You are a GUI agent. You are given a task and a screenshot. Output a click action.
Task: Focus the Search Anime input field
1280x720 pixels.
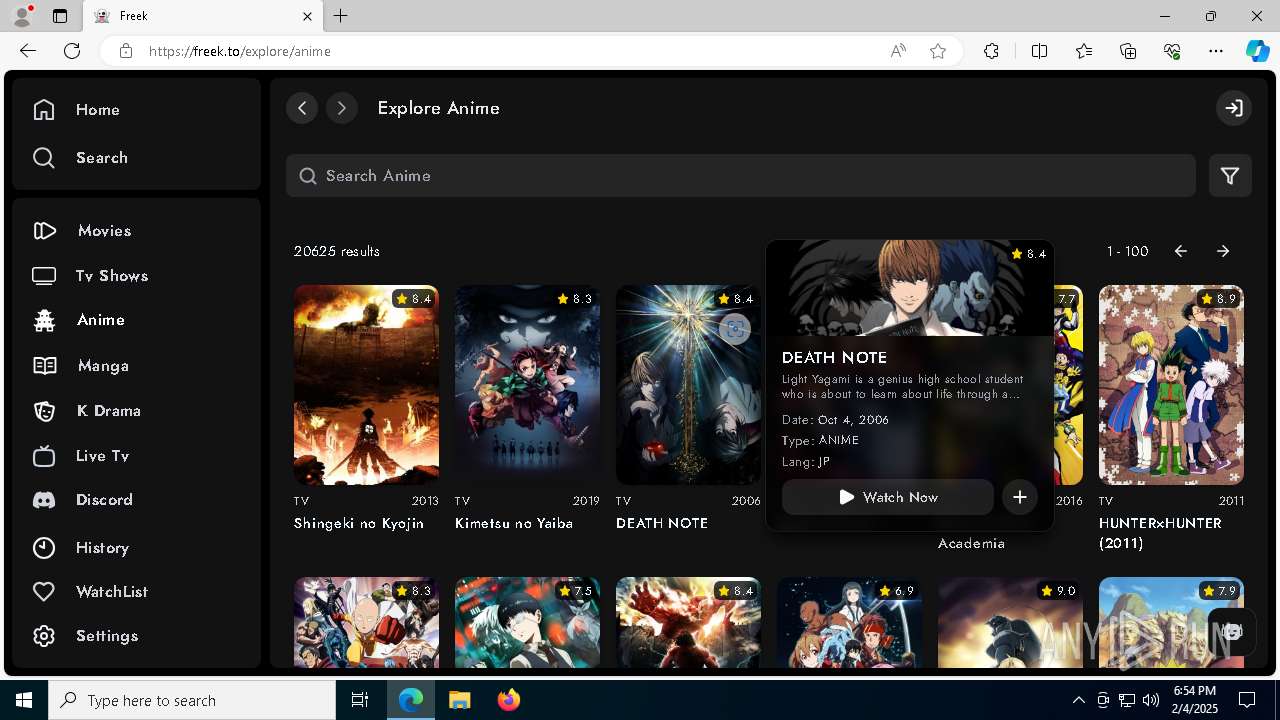point(741,176)
